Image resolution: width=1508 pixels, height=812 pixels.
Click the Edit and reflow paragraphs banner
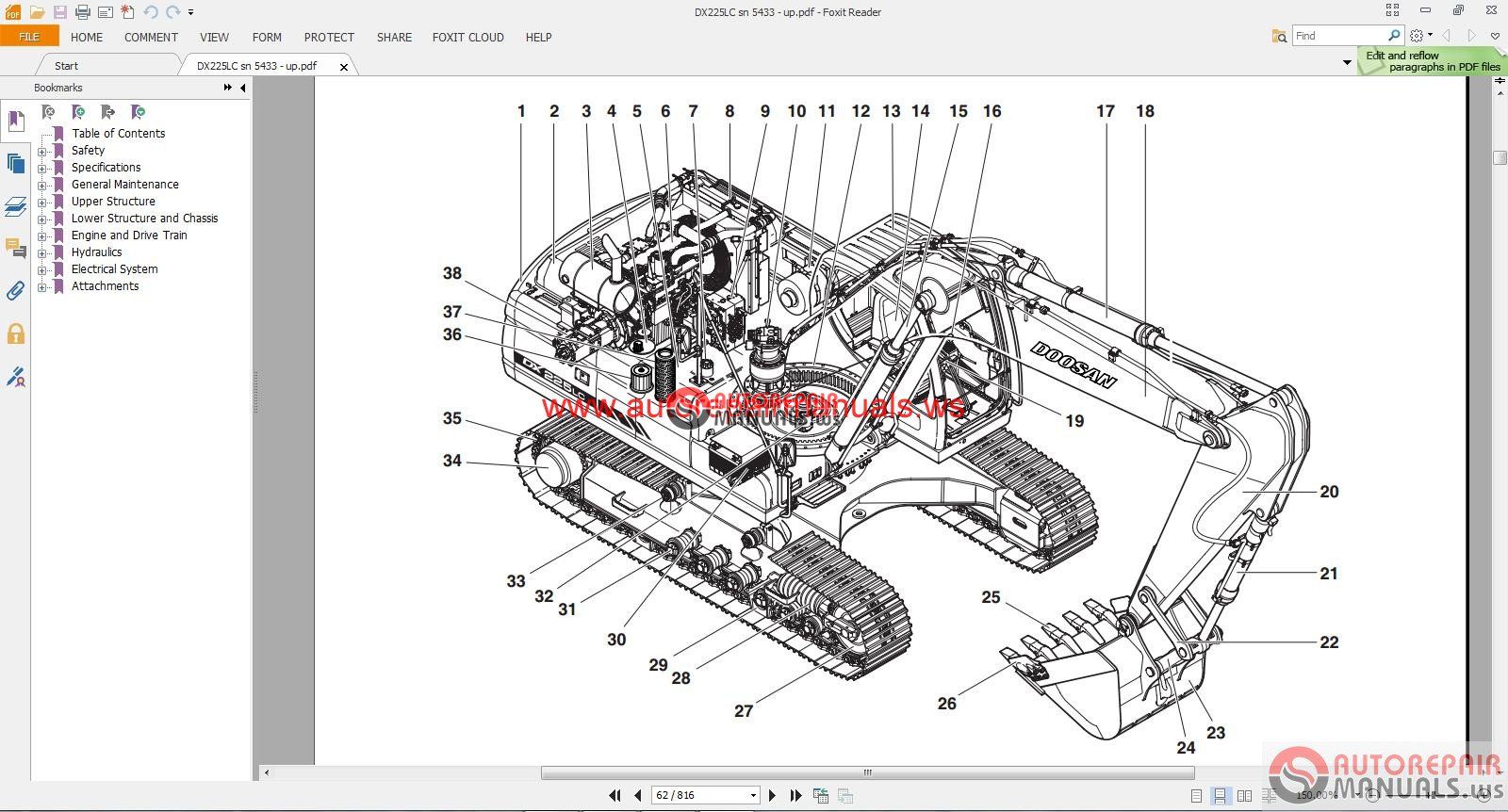pyautogui.click(x=1433, y=61)
